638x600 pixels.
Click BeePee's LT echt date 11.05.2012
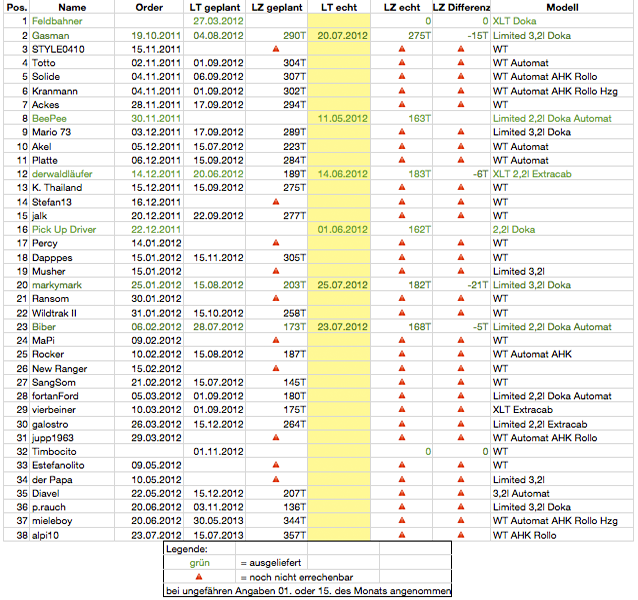342,118
